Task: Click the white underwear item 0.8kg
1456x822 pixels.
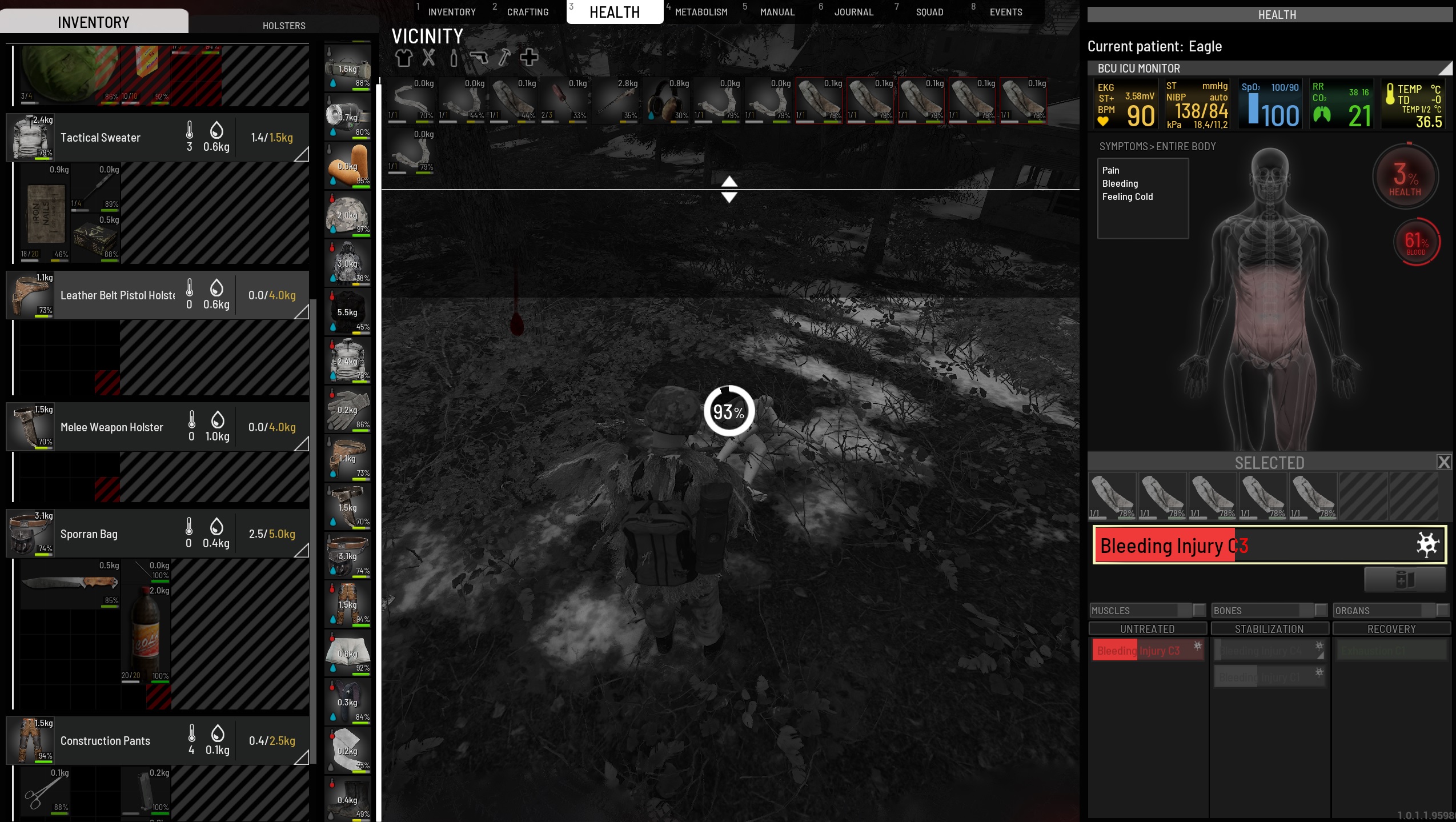Action: point(348,653)
